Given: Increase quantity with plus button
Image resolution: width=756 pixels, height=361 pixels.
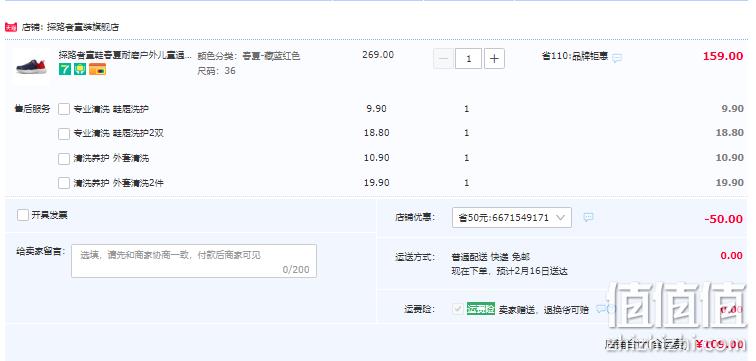Looking at the screenshot, I should [x=494, y=59].
